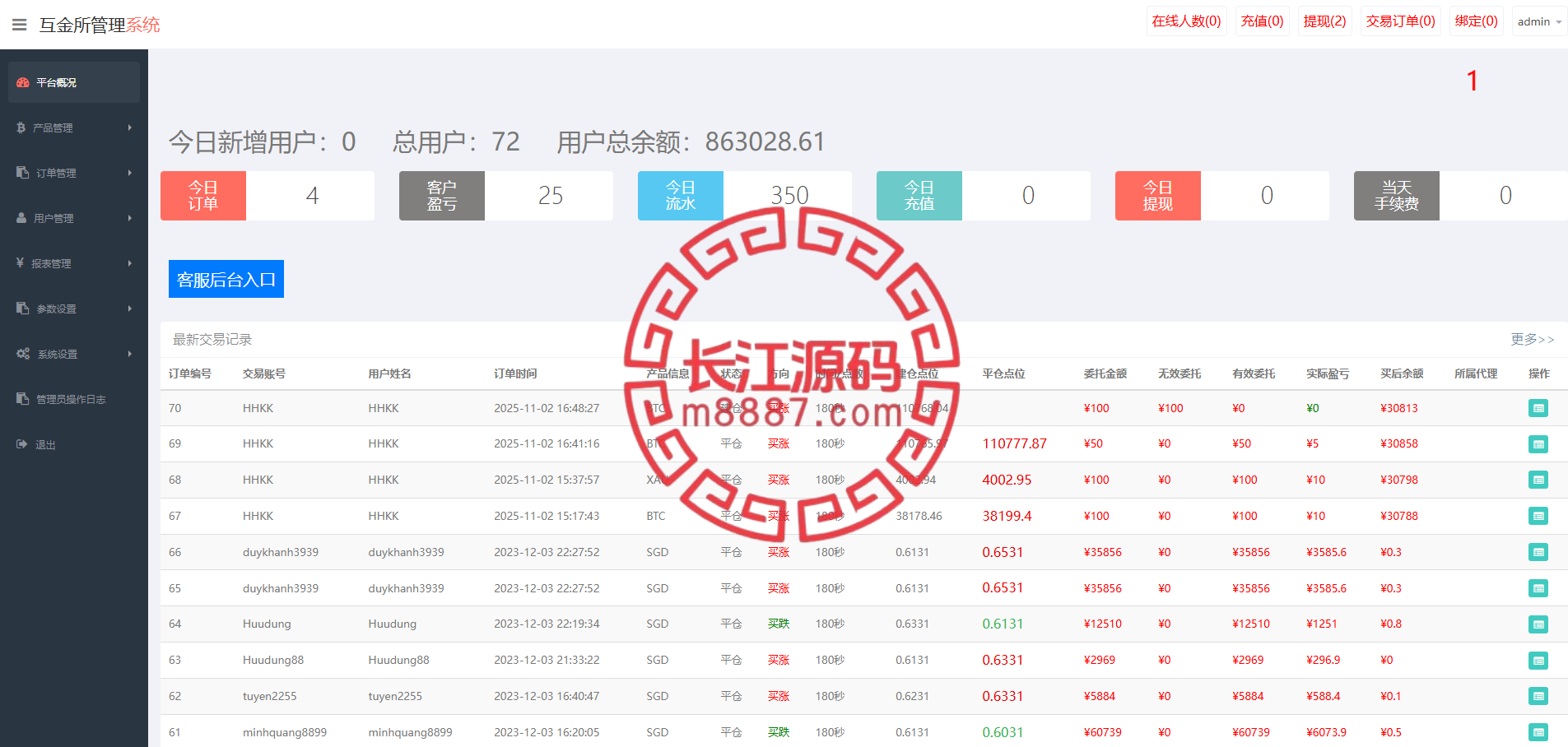The image size is (1568, 747).
Task: Open details icon for order 66
Action: click(1538, 552)
